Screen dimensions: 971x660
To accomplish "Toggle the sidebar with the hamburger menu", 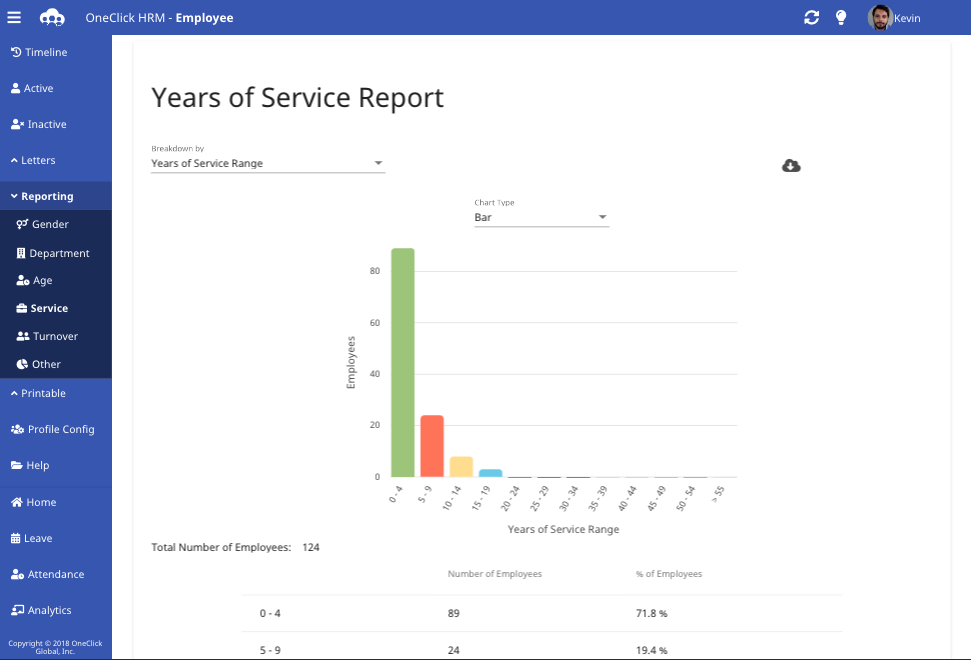I will pos(14,16).
